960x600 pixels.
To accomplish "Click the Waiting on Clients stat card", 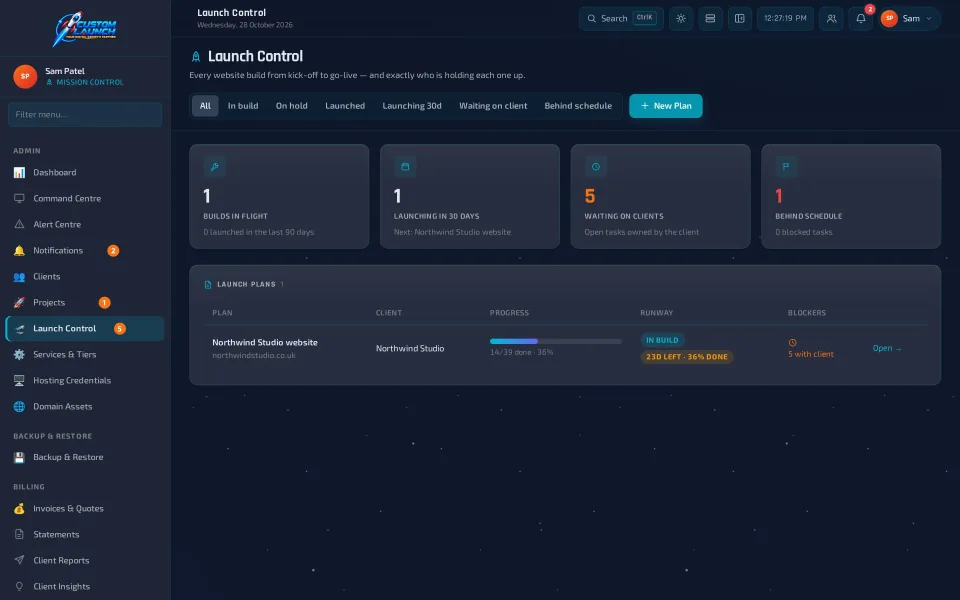I will (661, 197).
